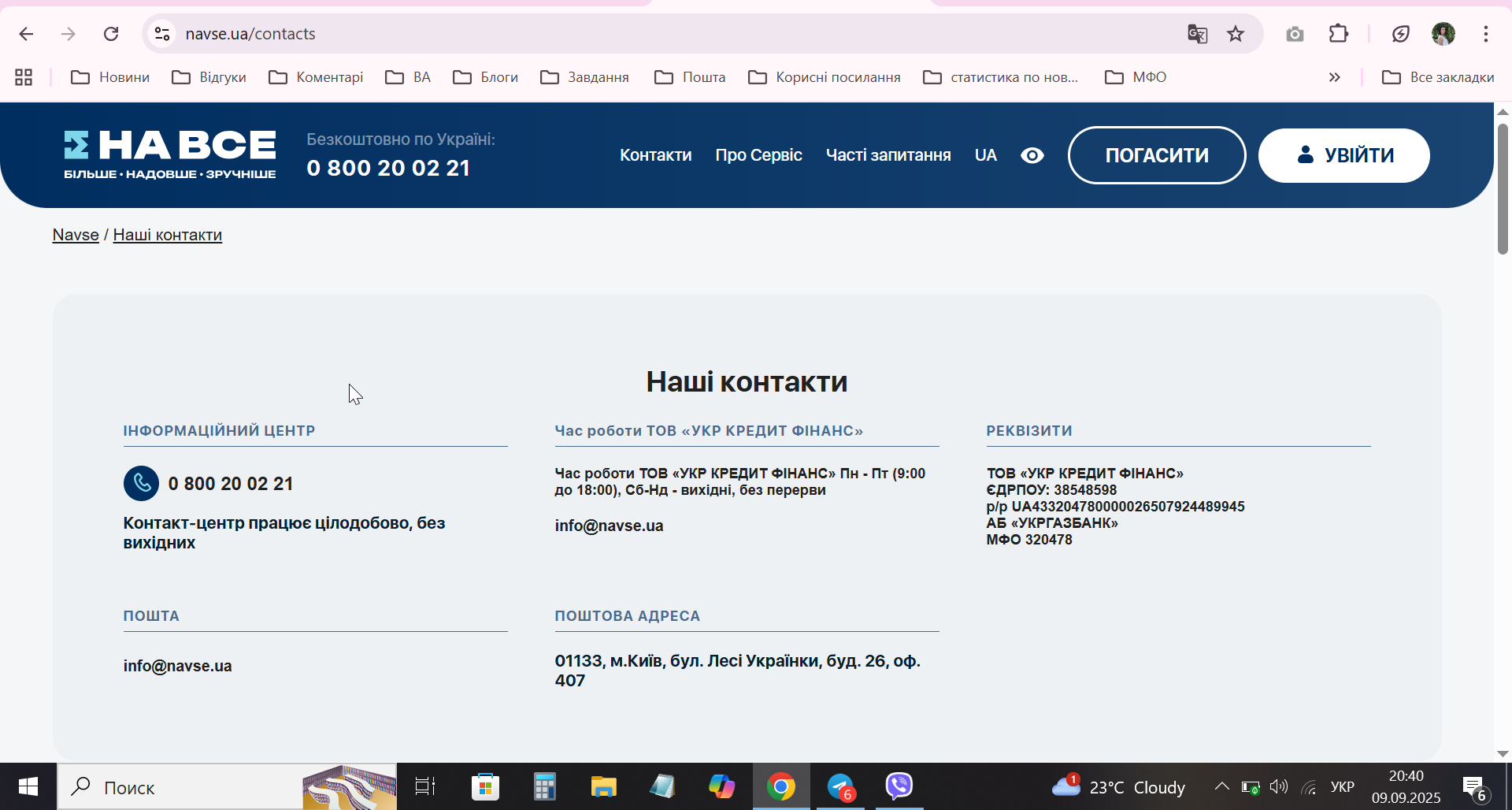
Task: Open Telegram from the taskbar
Action: (x=840, y=786)
